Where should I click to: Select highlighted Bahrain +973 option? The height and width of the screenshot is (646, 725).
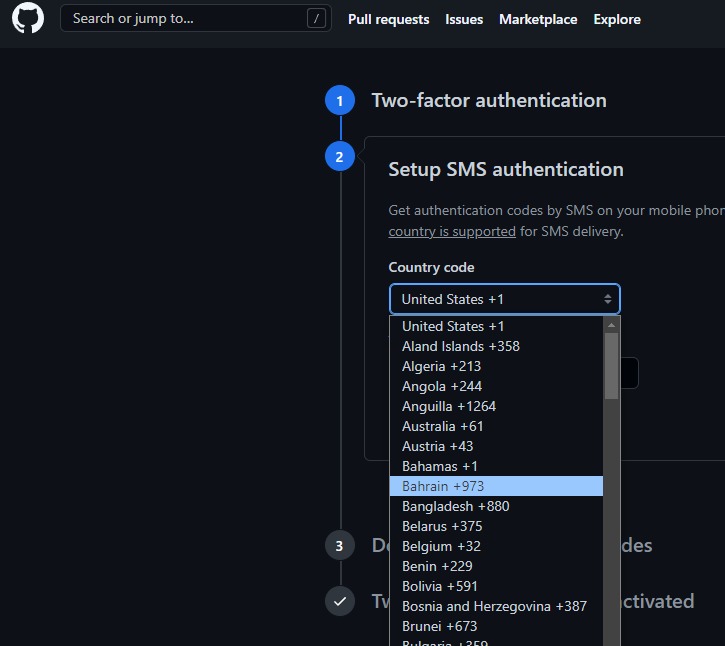[496, 486]
